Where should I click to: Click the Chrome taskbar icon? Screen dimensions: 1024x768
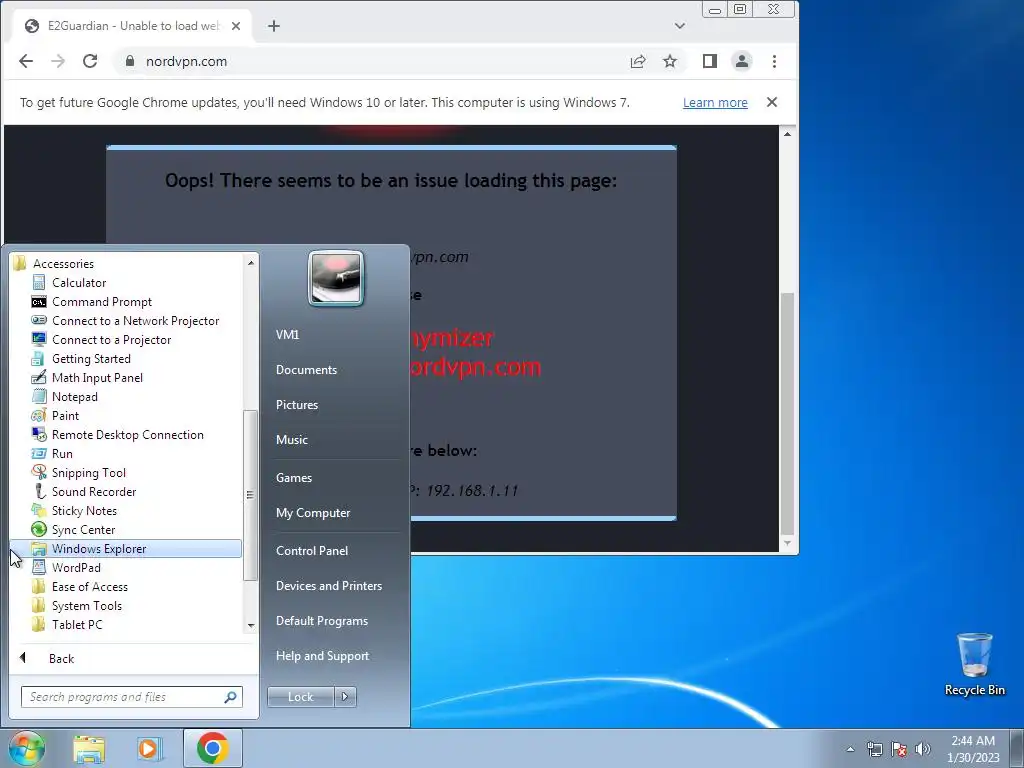coord(212,748)
